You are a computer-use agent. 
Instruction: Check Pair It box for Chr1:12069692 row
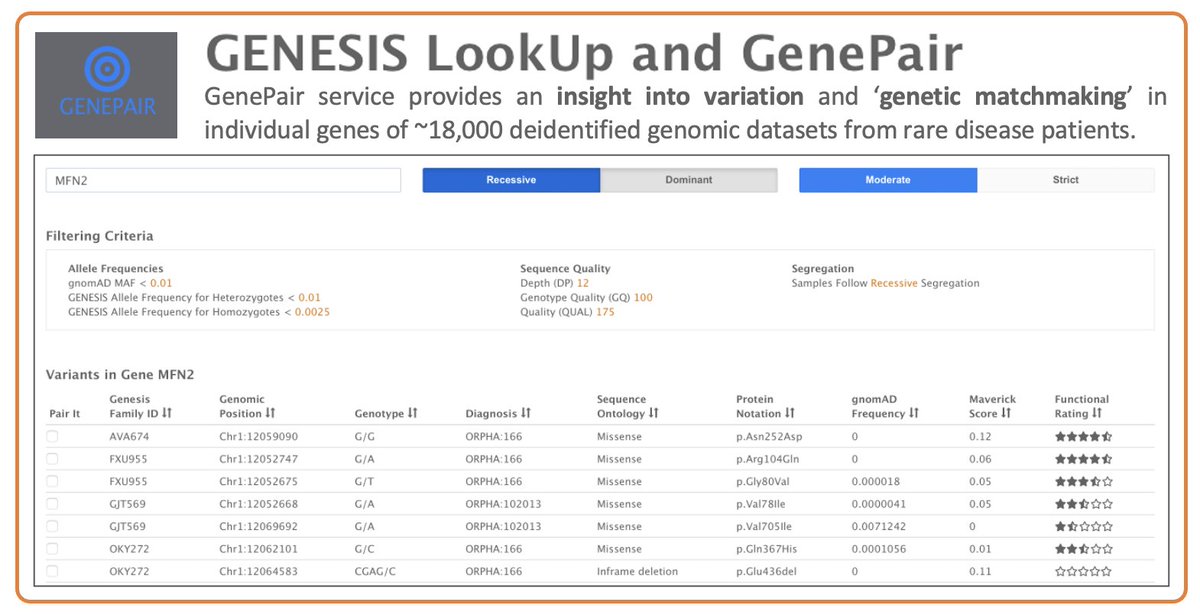[52, 526]
